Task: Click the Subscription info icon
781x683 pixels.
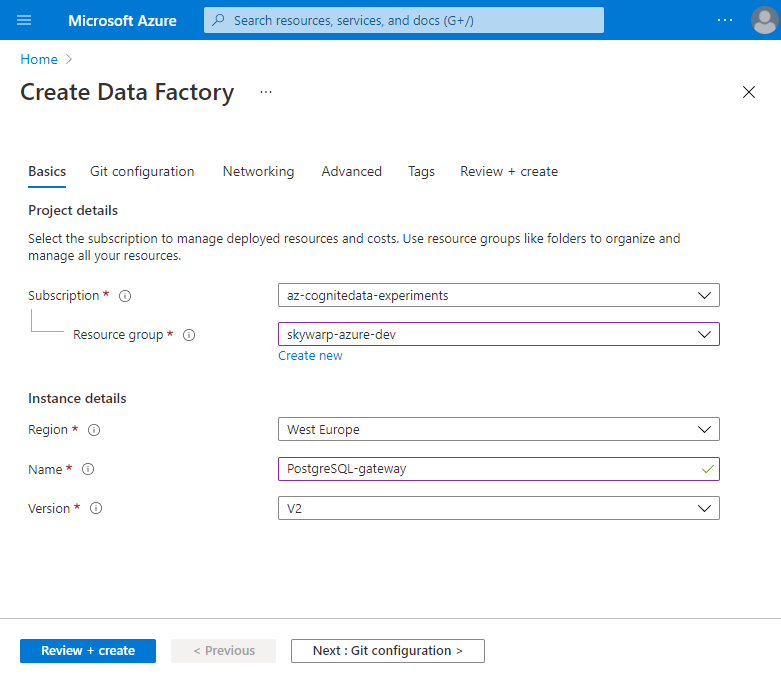Action: (x=125, y=296)
